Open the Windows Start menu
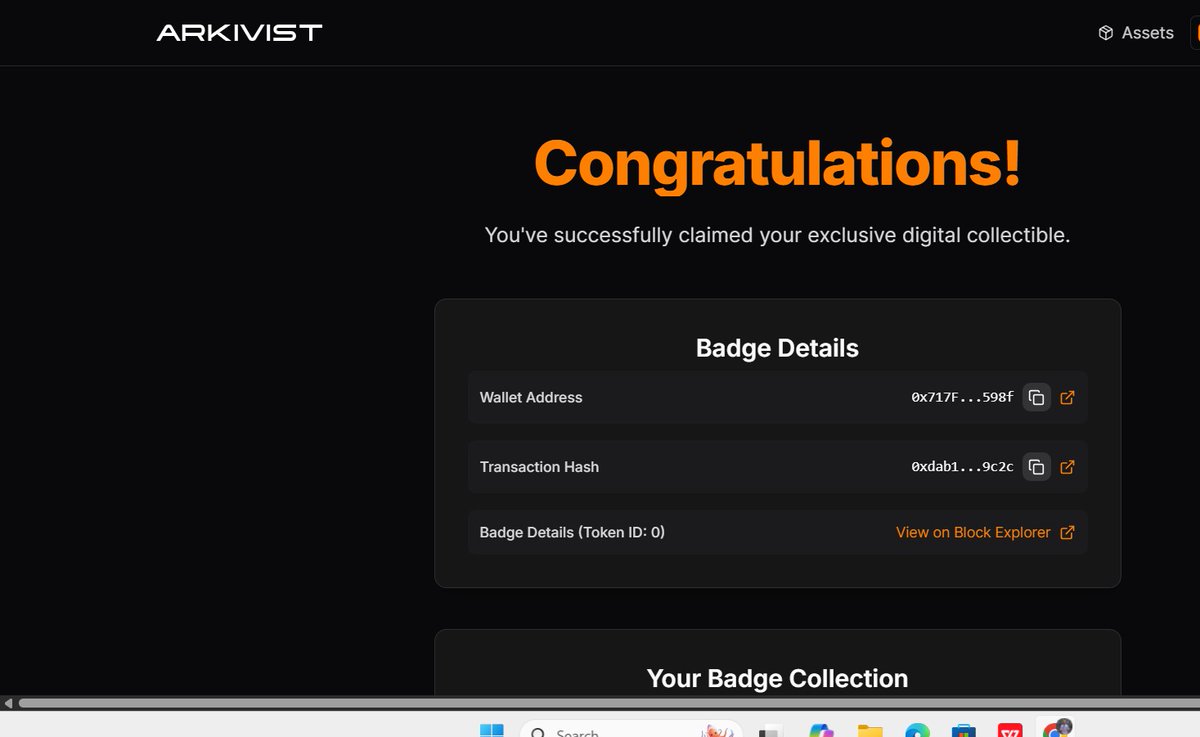Screen dimensions: 1200x737 point(491,730)
